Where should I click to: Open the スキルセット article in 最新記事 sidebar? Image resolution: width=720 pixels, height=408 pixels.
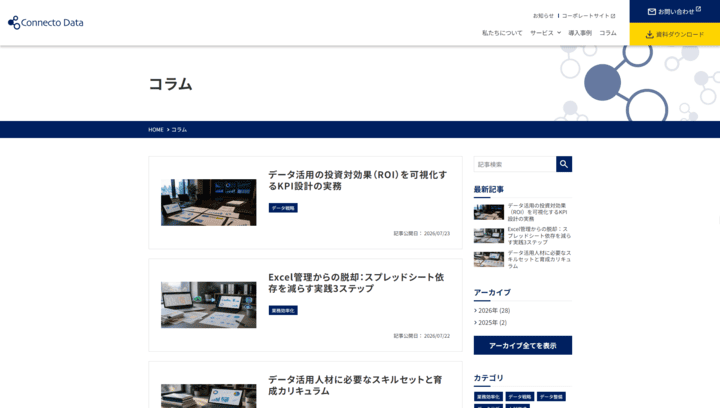coord(539,259)
